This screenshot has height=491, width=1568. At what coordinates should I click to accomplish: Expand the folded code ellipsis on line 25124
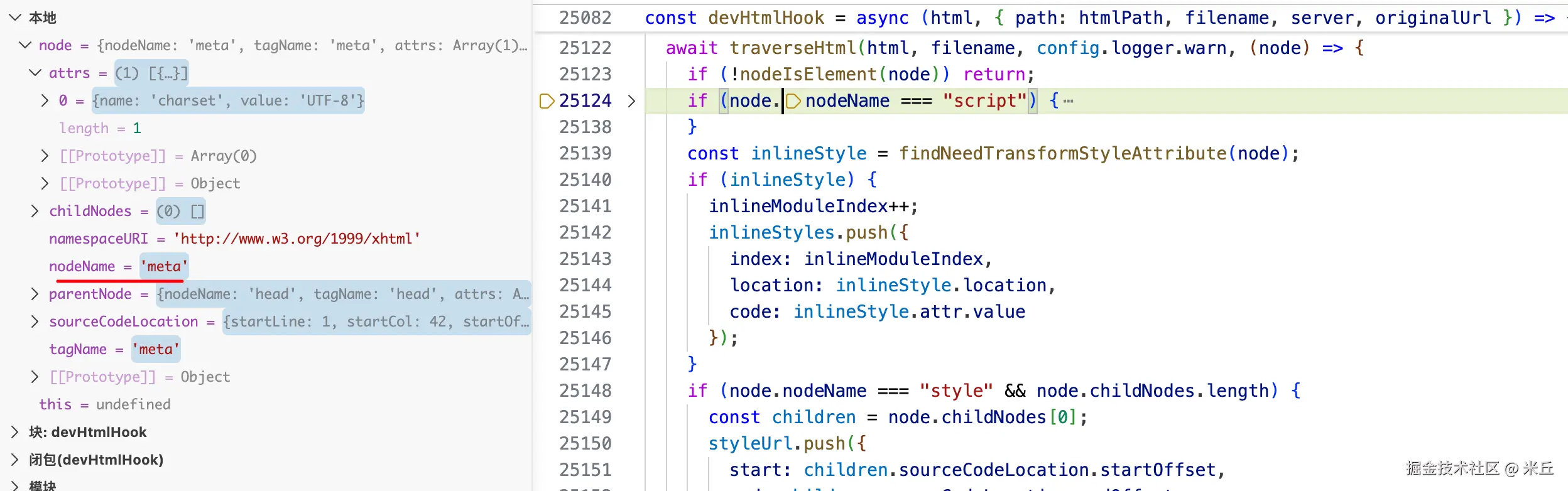[x=1068, y=100]
